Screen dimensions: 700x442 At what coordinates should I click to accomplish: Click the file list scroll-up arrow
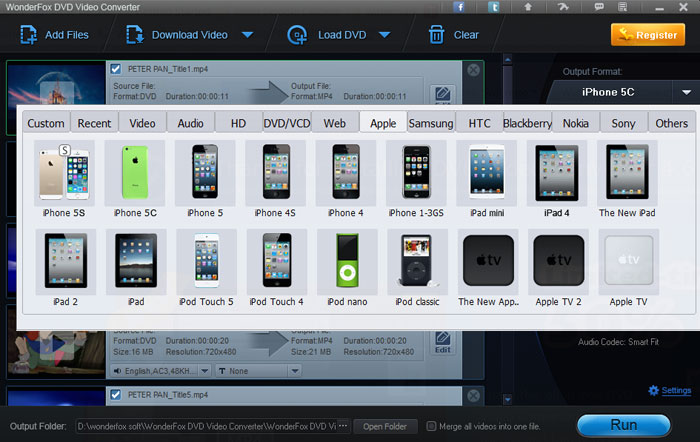coord(508,59)
